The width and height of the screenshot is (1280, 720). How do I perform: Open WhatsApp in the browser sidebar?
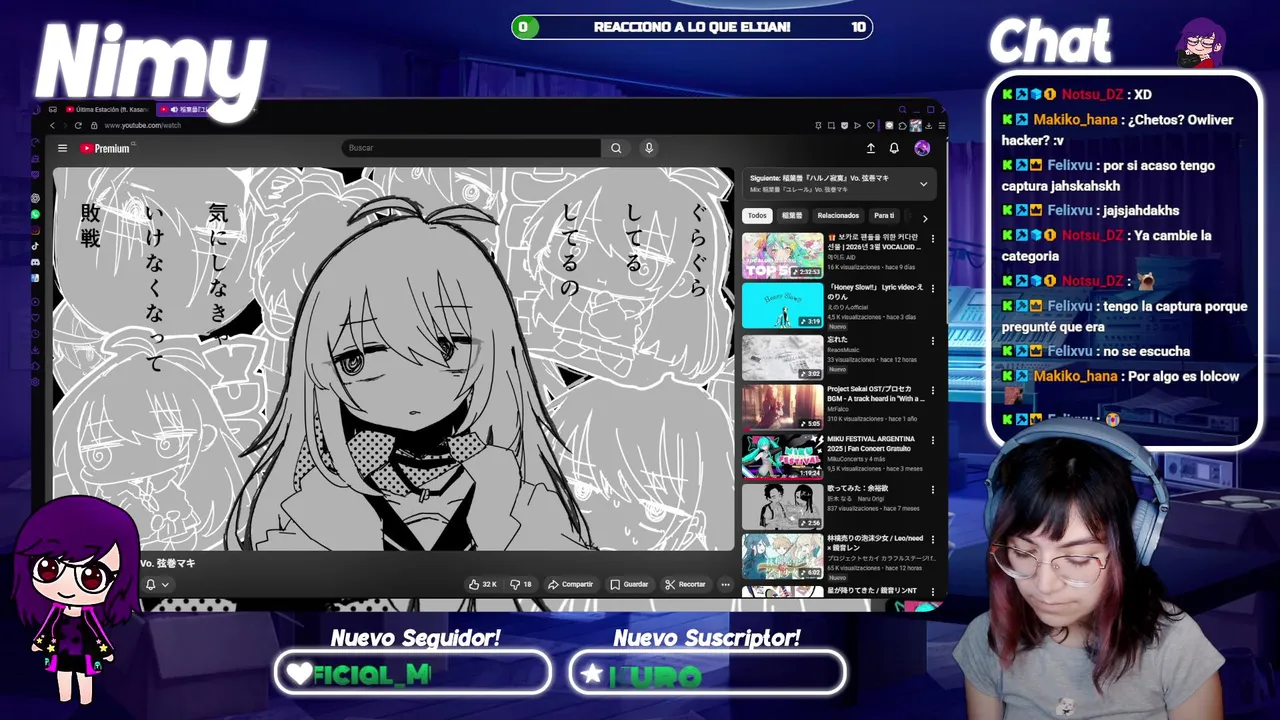(35, 214)
